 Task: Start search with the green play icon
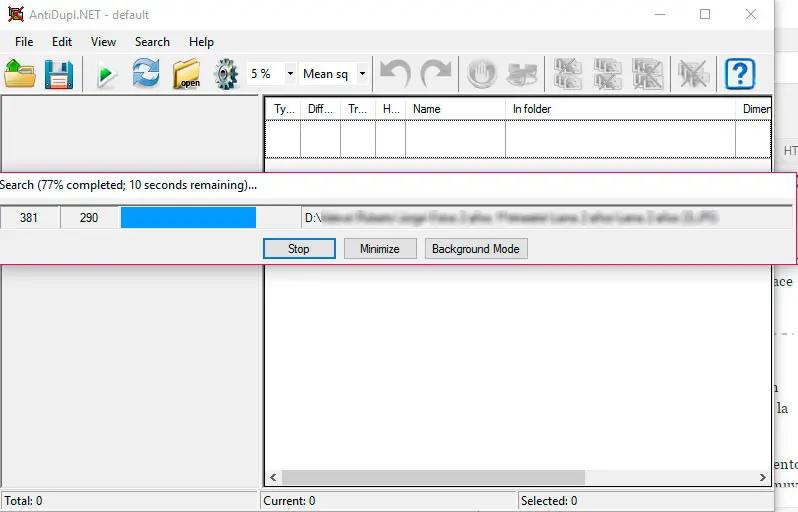[x=106, y=74]
